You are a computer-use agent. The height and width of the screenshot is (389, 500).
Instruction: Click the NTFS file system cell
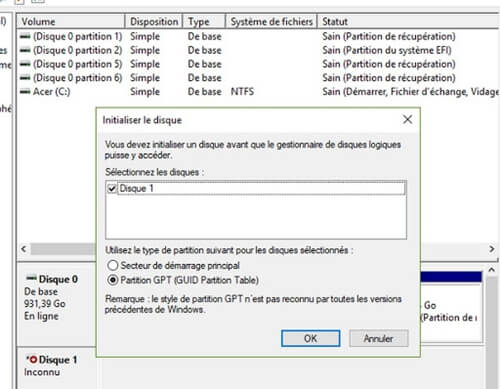(242, 92)
